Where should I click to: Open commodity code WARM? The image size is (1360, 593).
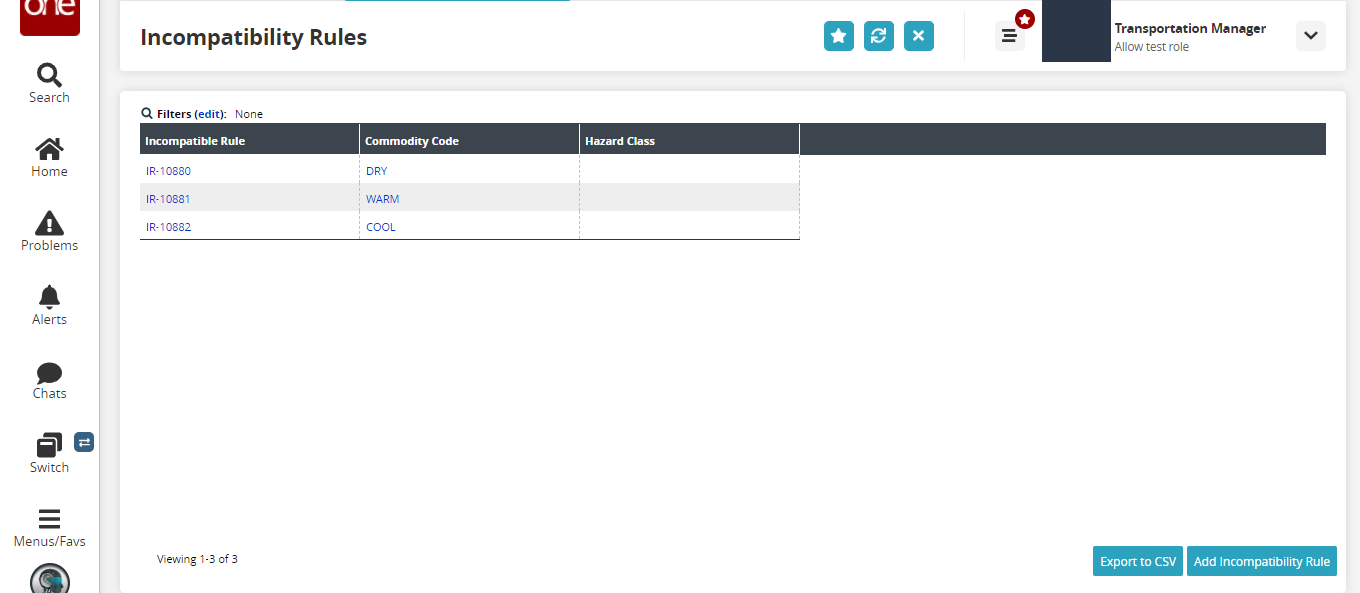click(x=382, y=199)
